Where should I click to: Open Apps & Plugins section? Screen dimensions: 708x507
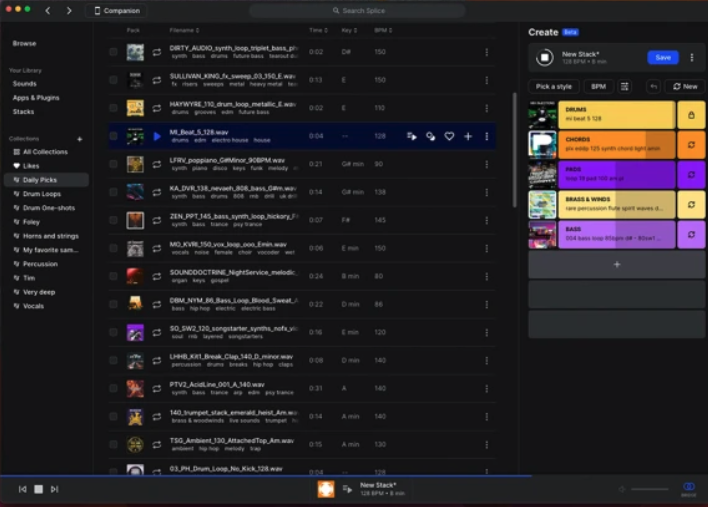point(36,98)
